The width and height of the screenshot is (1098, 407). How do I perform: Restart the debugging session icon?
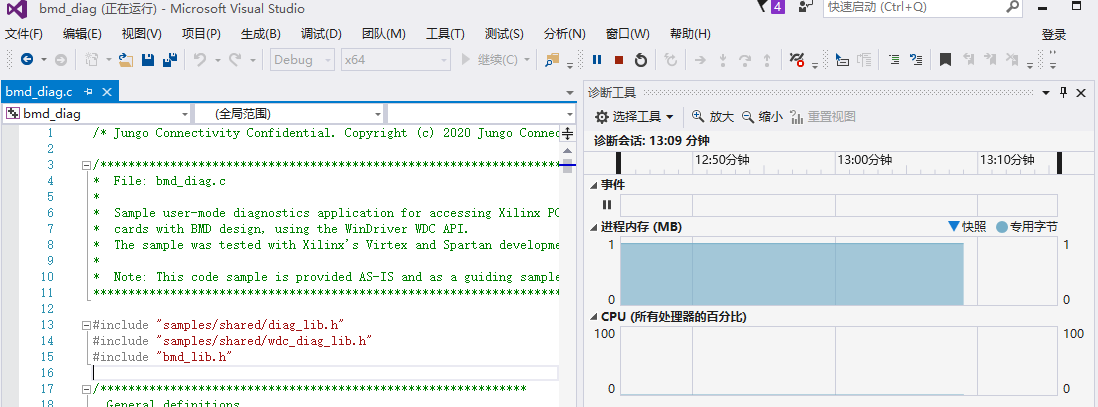641,60
